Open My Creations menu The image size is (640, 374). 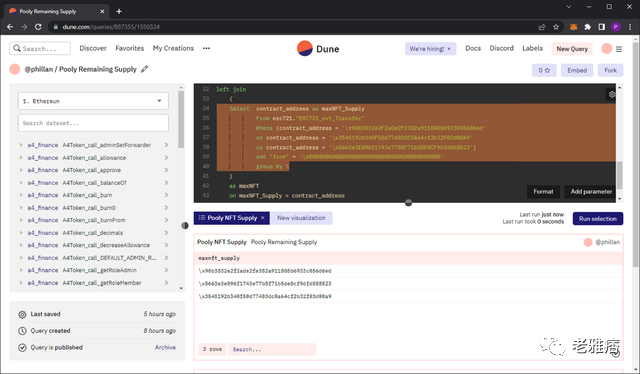[x=173, y=48]
